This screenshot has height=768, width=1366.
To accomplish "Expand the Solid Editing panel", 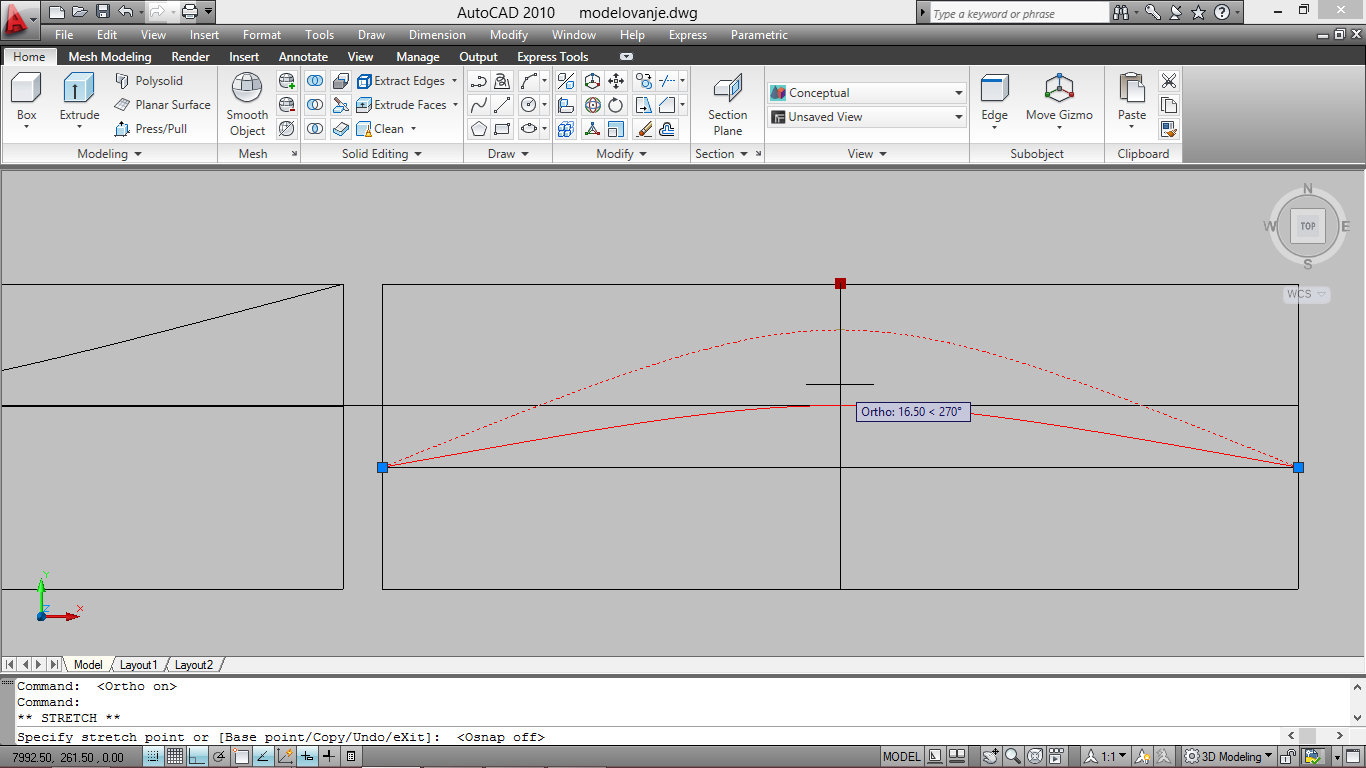I will point(381,154).
